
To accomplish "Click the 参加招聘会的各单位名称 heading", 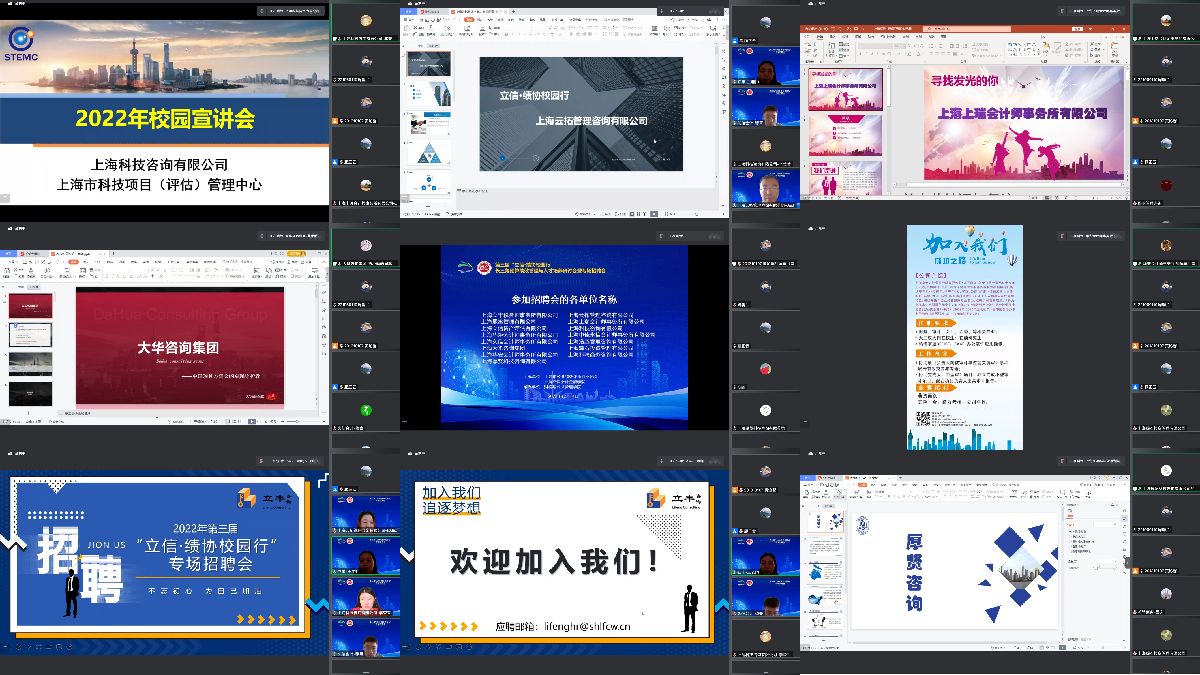I will 564,299.
